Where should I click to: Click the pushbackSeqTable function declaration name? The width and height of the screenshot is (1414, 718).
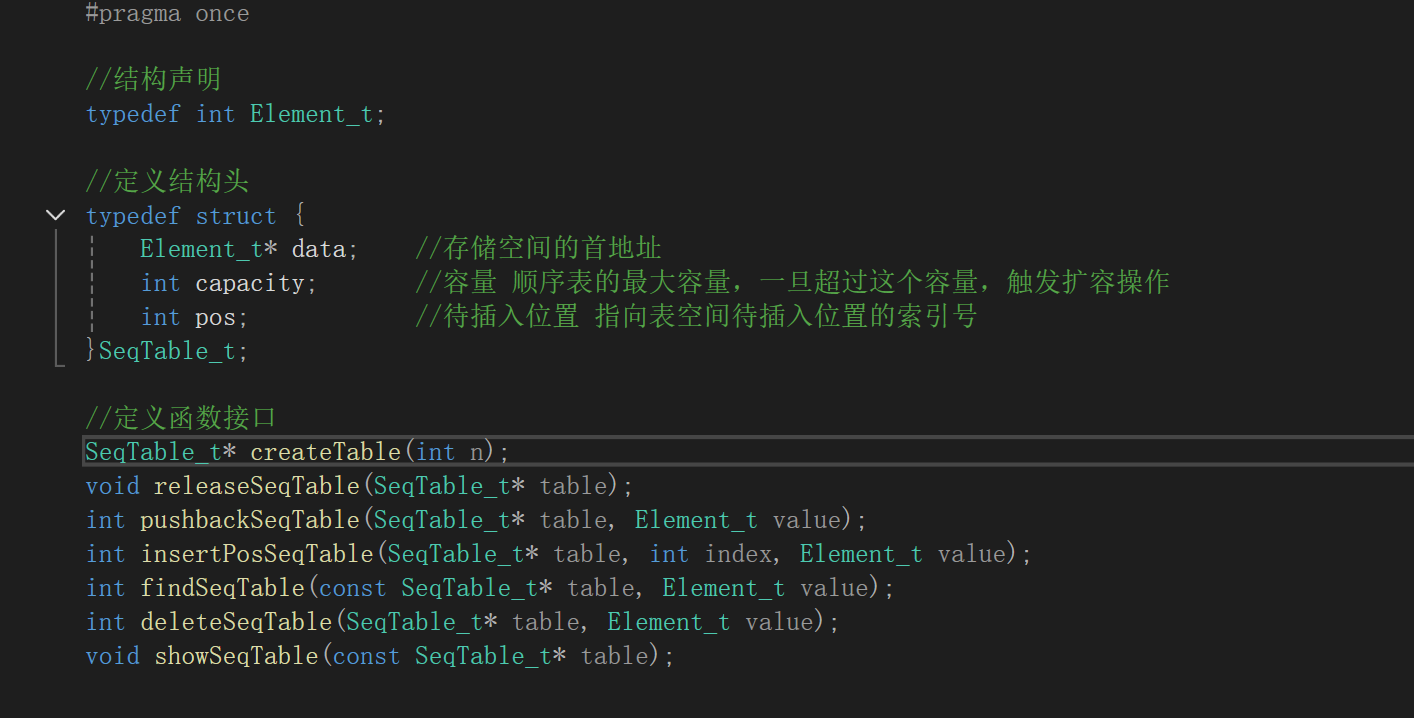(x=249, y=520)
